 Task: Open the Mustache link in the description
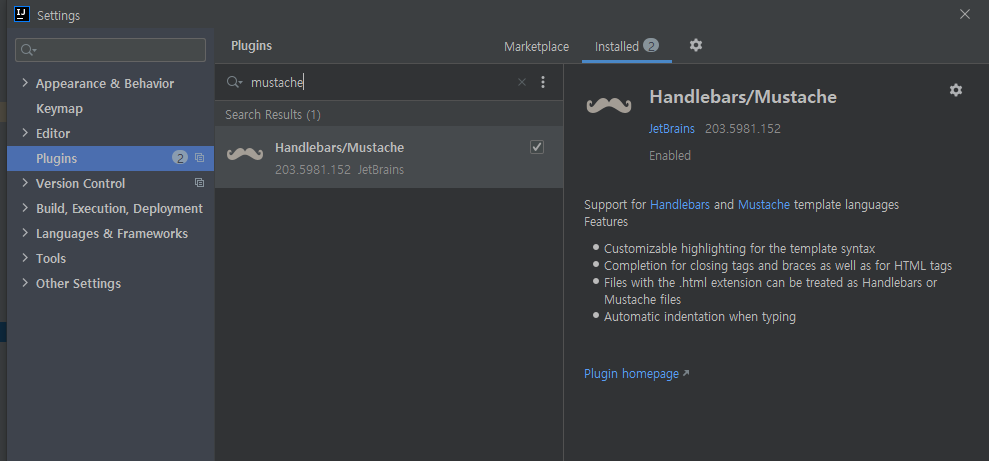764,205
